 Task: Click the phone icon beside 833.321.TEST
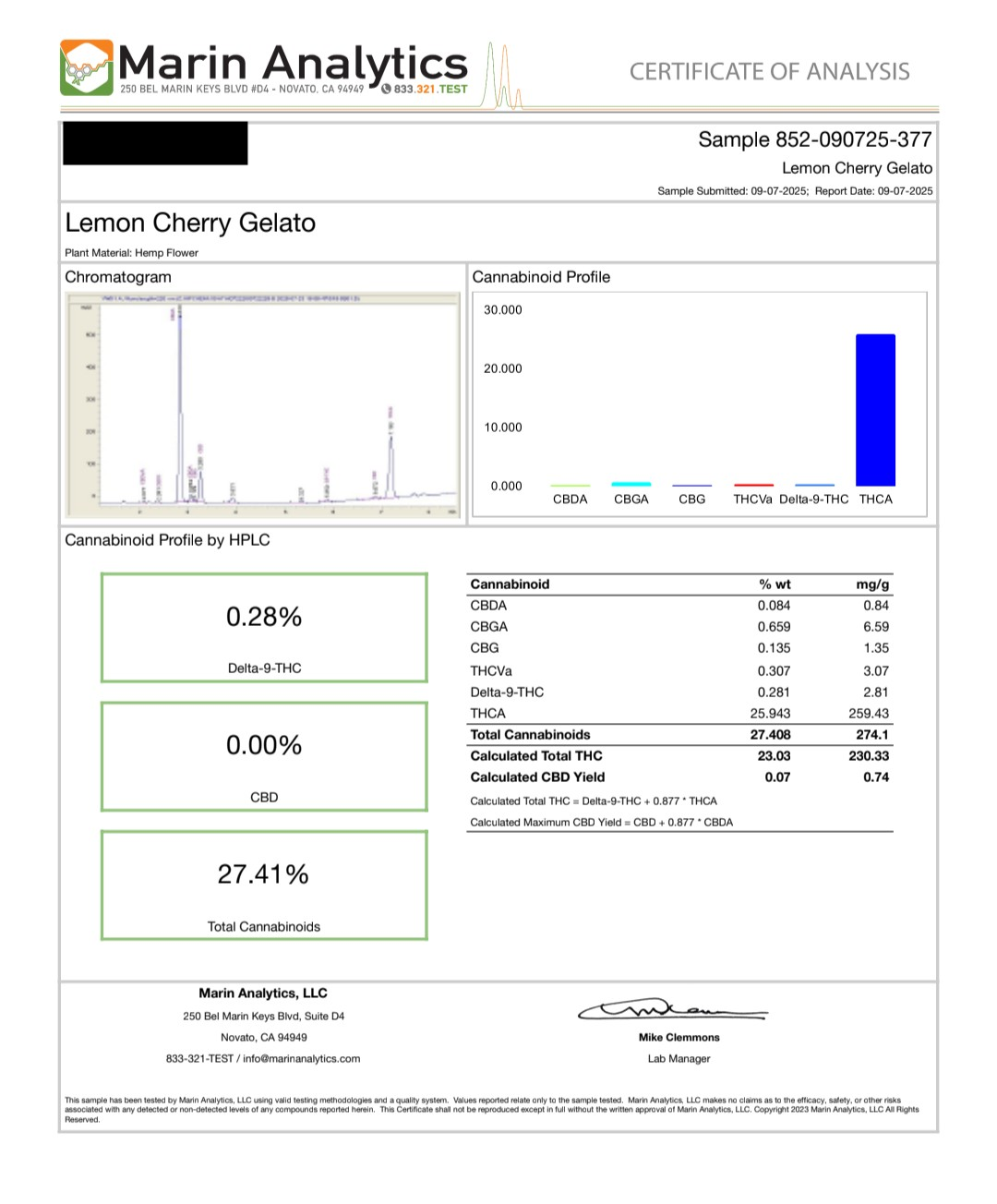386,90
